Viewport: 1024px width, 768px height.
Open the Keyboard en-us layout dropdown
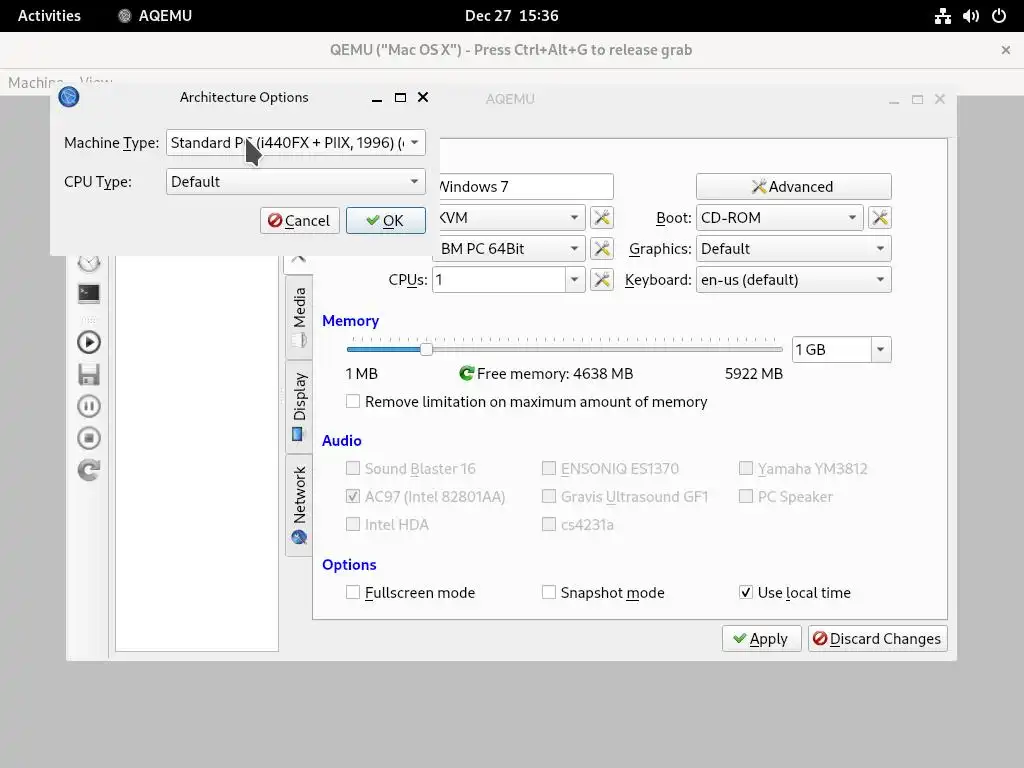point(793,280)
